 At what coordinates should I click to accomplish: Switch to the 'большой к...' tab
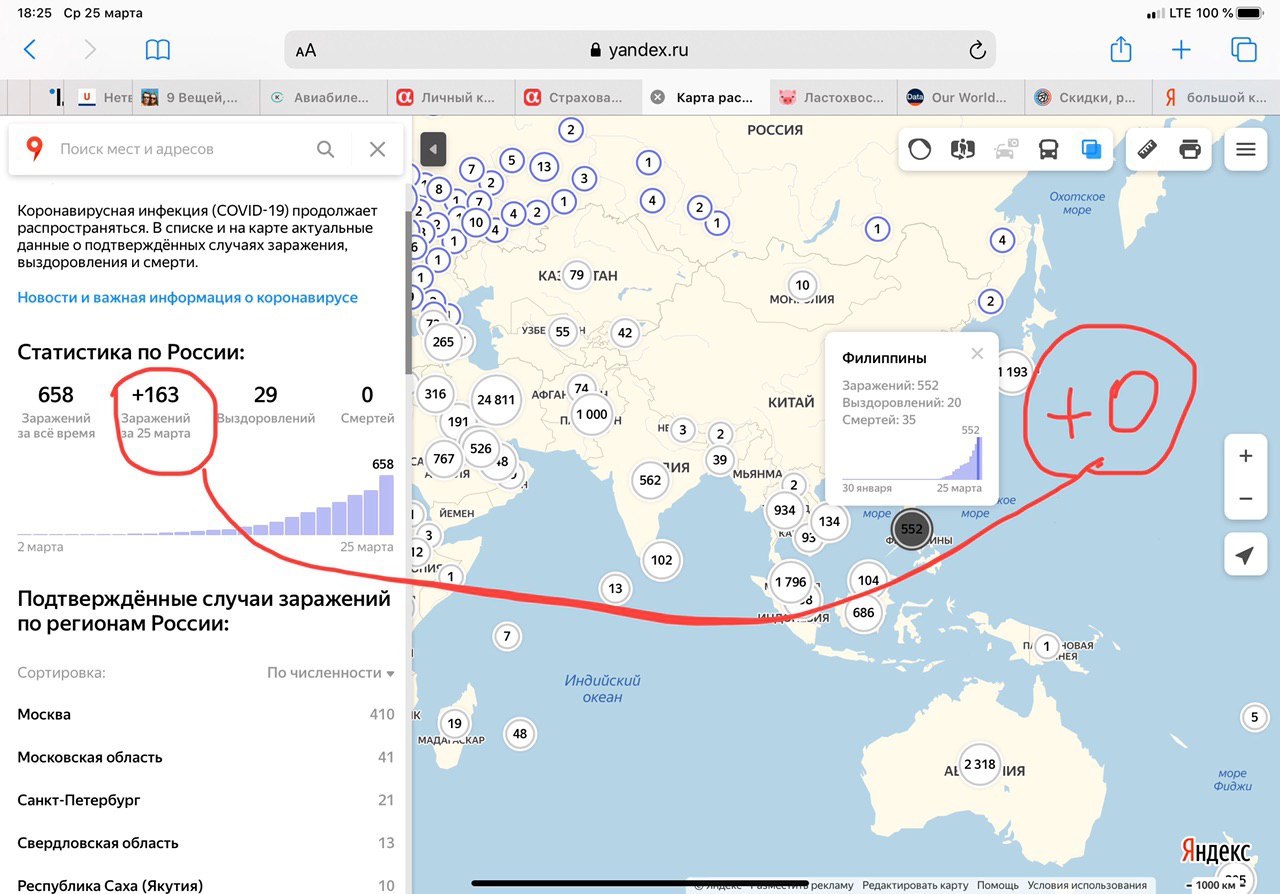click(x=1215, y=97)
